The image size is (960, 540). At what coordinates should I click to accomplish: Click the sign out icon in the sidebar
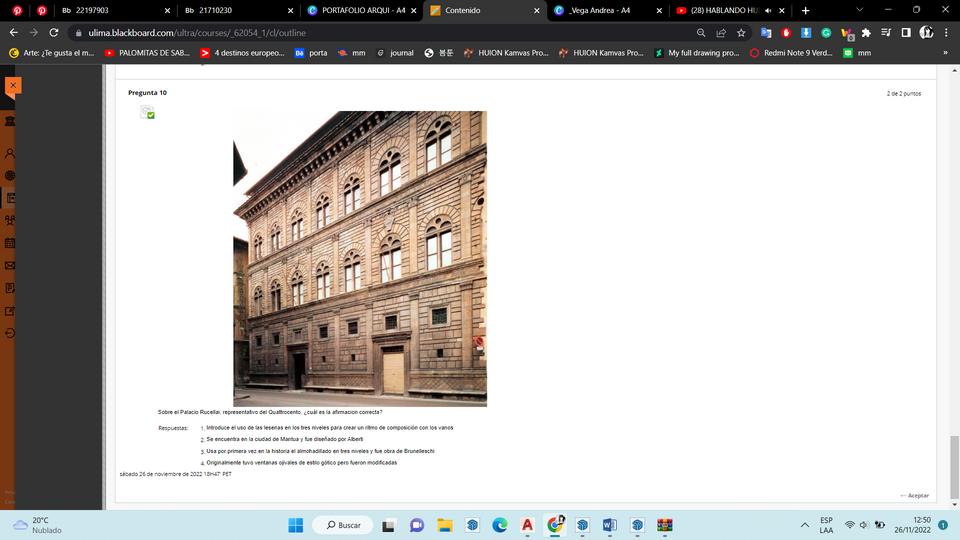pos(10,334)
